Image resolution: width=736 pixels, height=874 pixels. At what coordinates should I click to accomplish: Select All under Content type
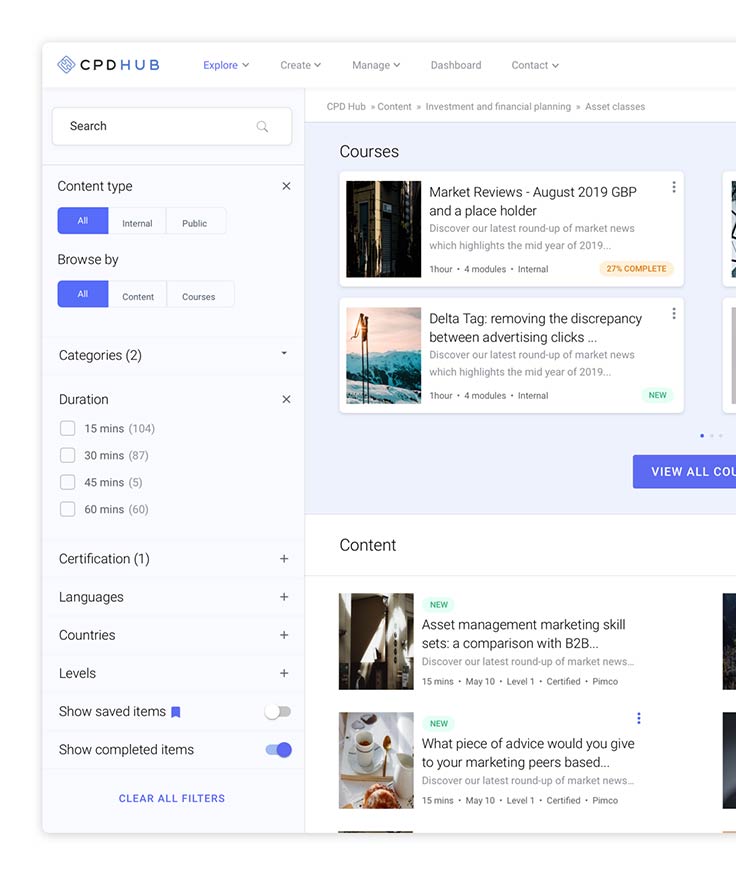tap(83, 221)
